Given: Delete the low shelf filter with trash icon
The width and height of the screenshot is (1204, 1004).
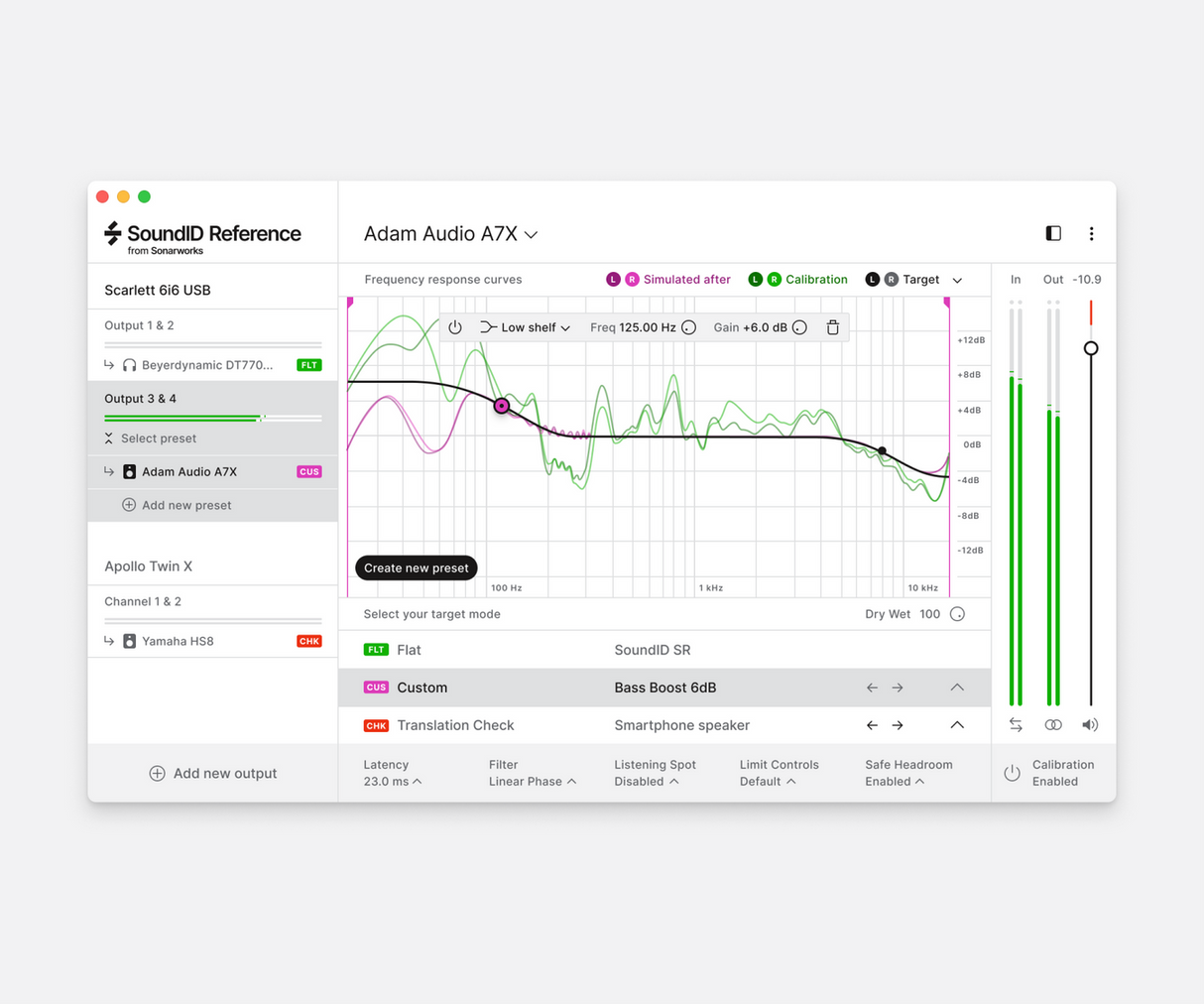Looking at the screenshot, I should [x=832, y=327].
